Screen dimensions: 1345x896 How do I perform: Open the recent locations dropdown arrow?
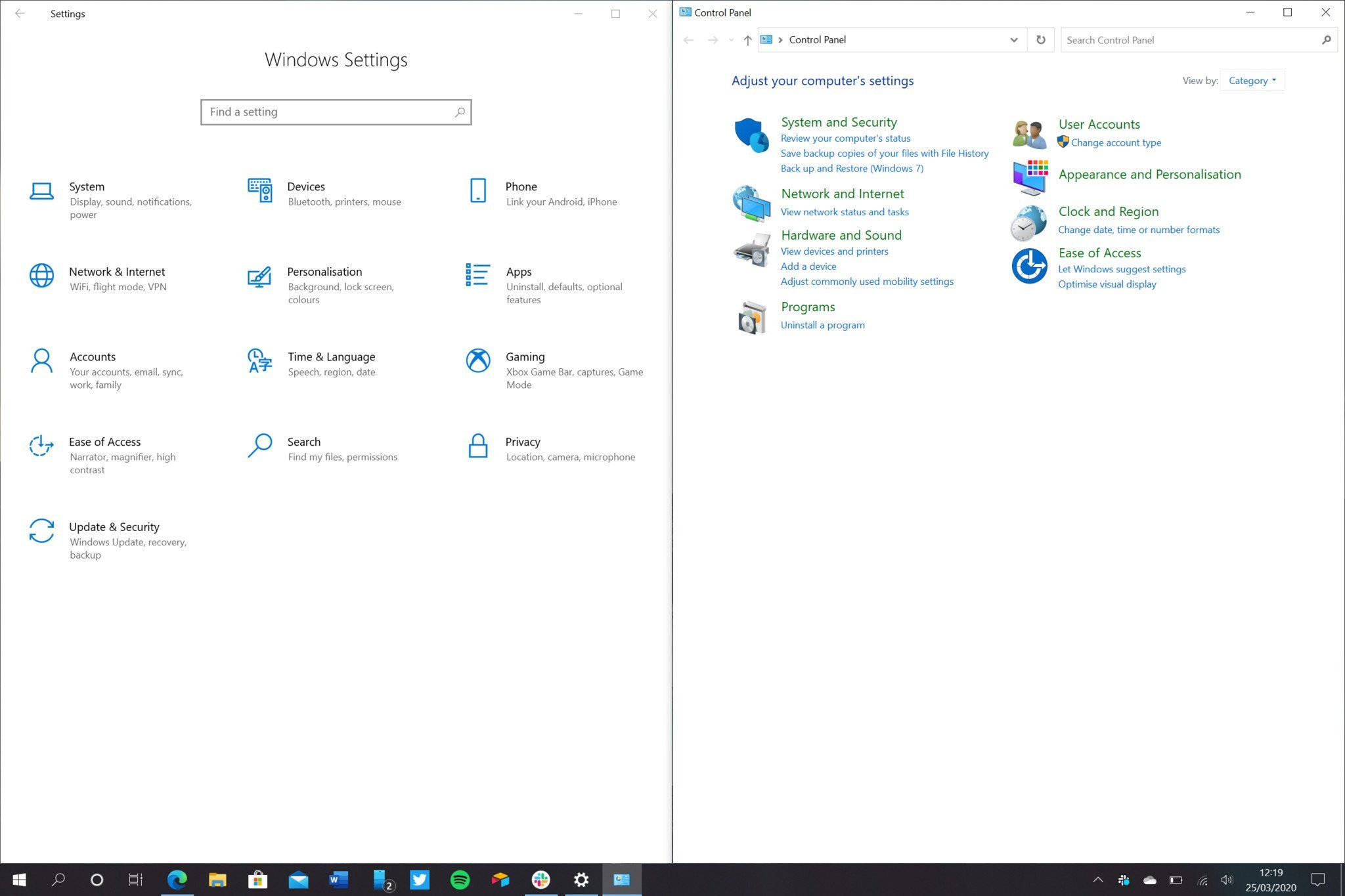click(x=731, y=40)
